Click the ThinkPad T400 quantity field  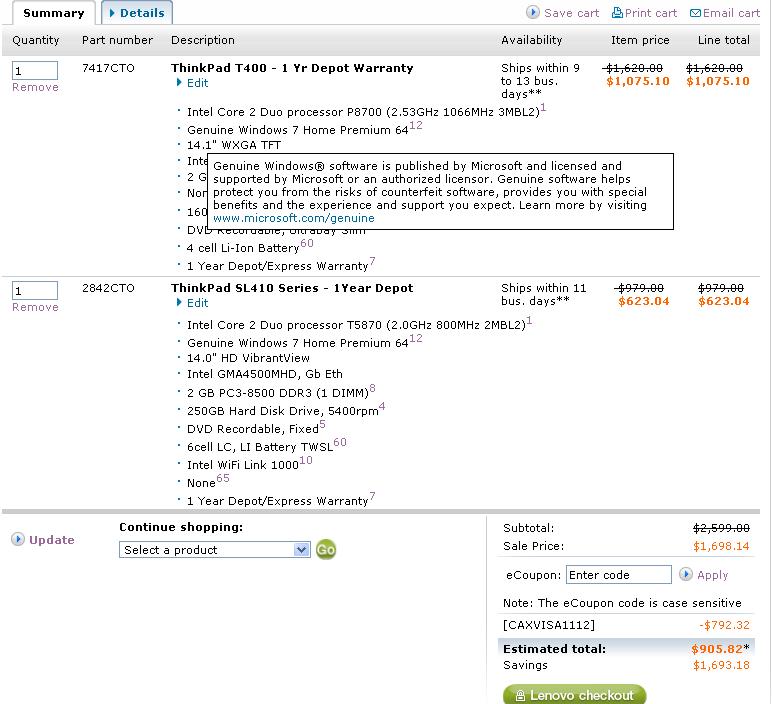click(x=35, y=70)
